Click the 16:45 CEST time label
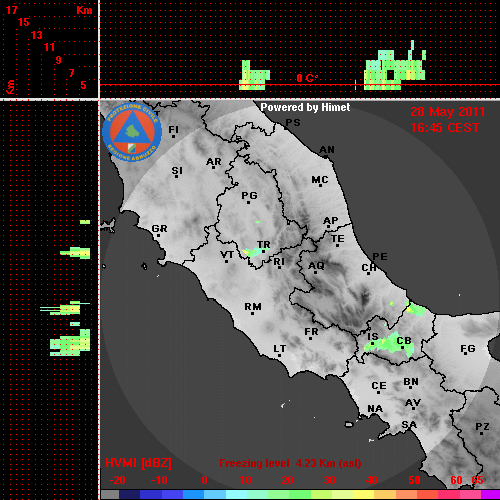500x500 pixels. pos(445,128)
